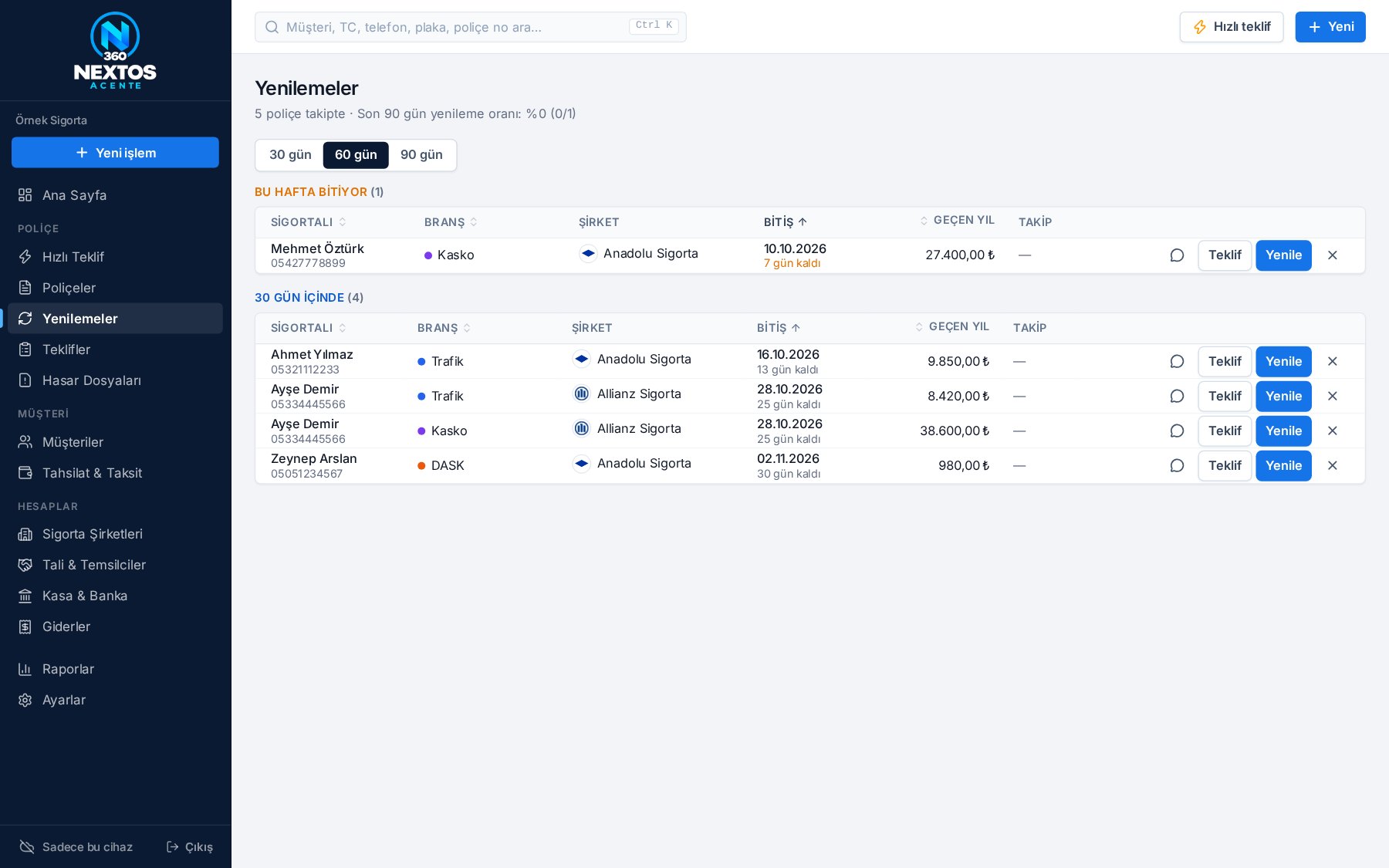
Task: Go to Poliçeler in the sidebar
Action: point(115,288)
